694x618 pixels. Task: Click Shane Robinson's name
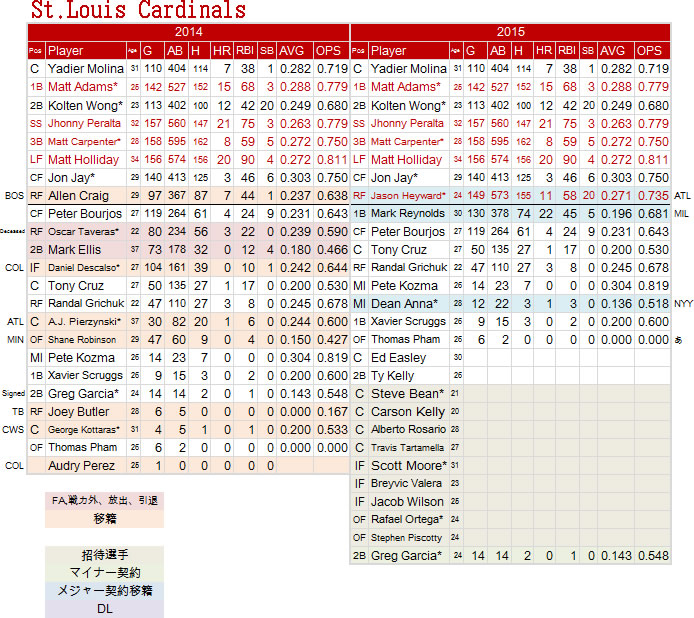click(82, 340)
